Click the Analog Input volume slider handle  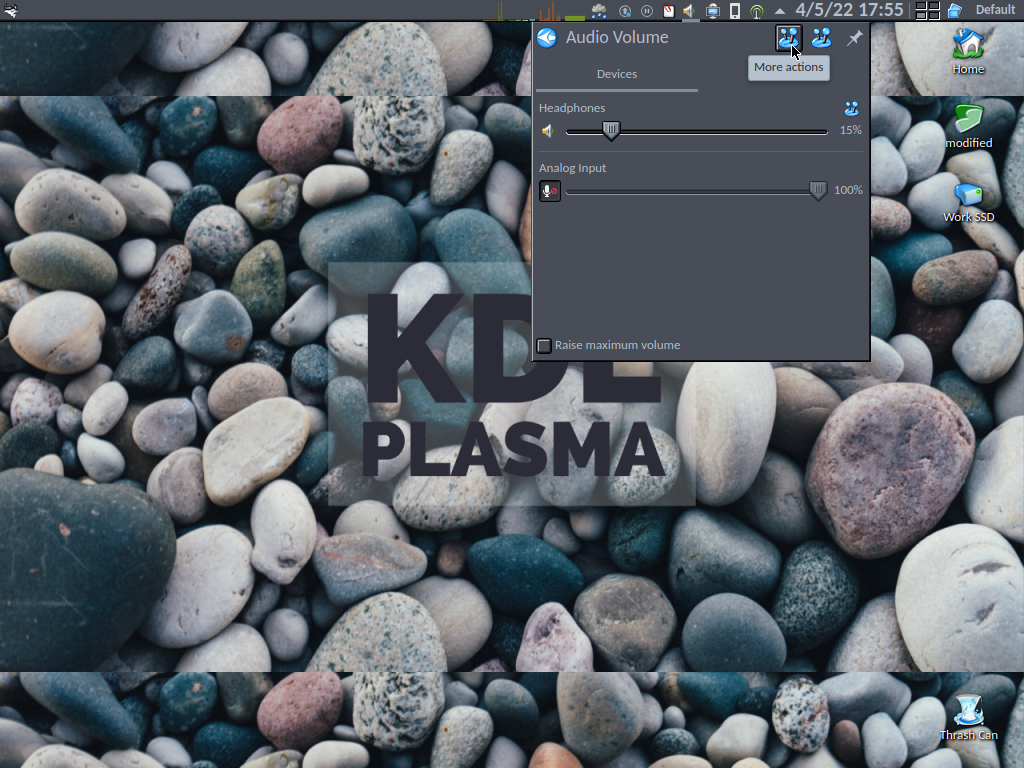tap(818, 191)
